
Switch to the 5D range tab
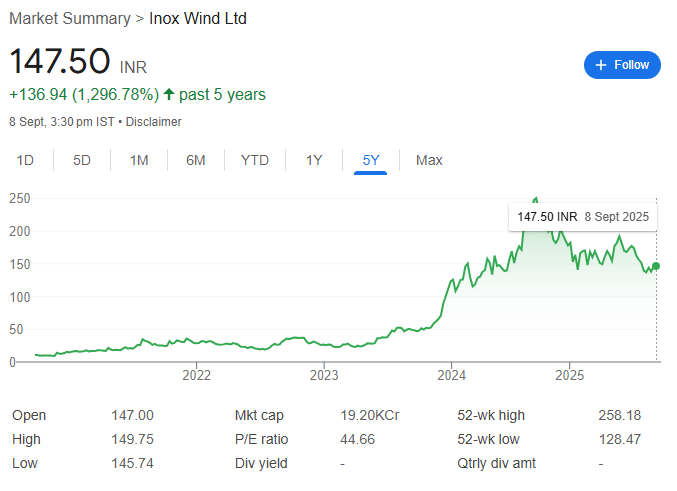coord(82,160)
